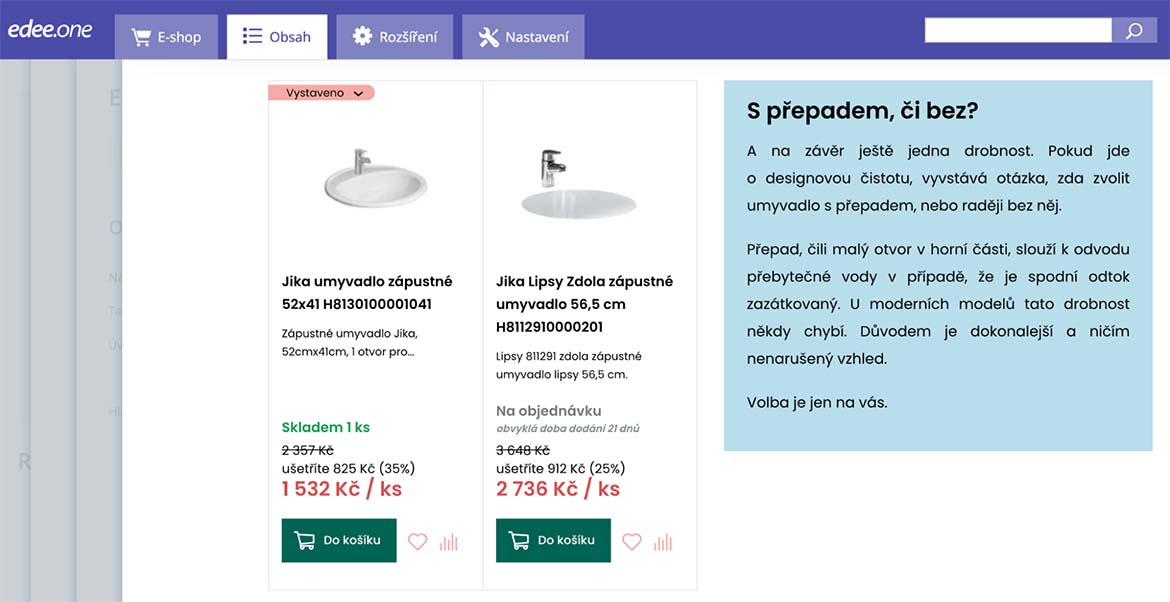Go to the Nastavení tab
This screenshot has width=1170, height=602.
pos(523,37)
